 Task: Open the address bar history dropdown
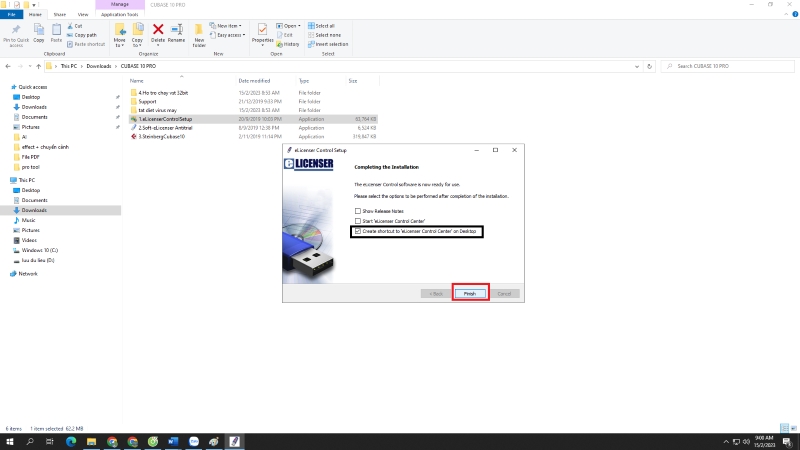click(x=637, y=66)
